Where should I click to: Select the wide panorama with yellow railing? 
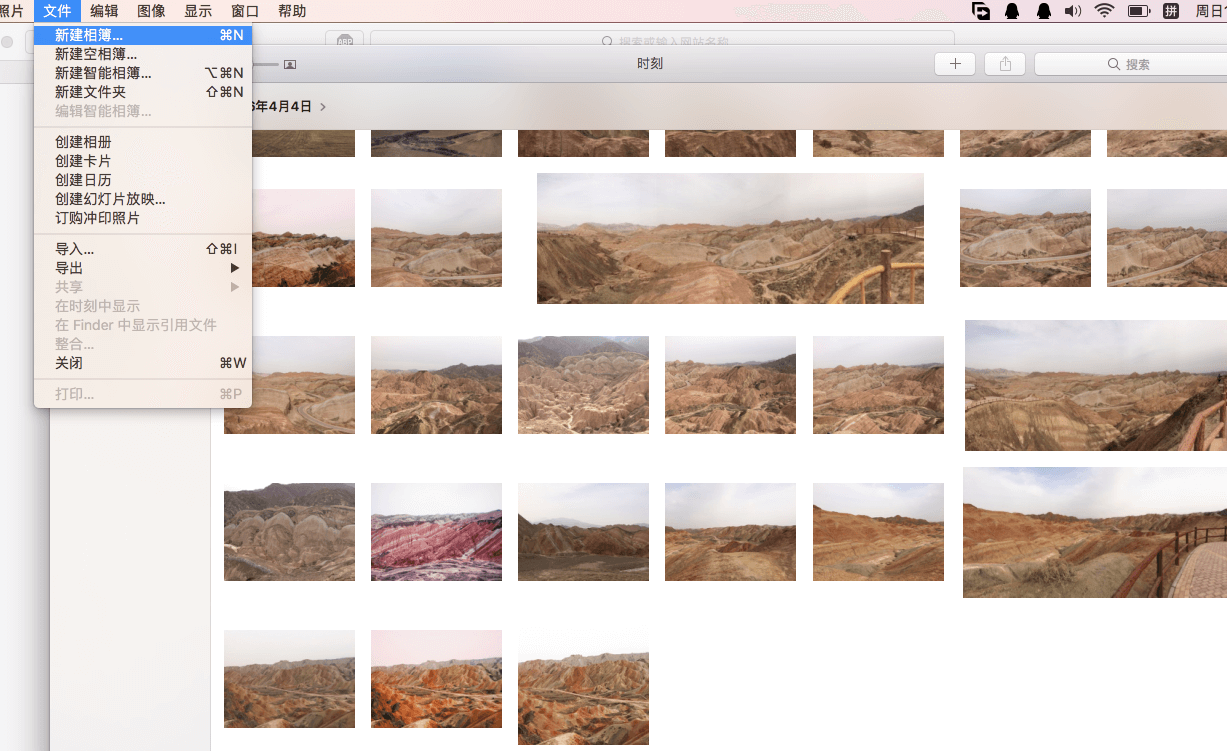click(730, 238)
